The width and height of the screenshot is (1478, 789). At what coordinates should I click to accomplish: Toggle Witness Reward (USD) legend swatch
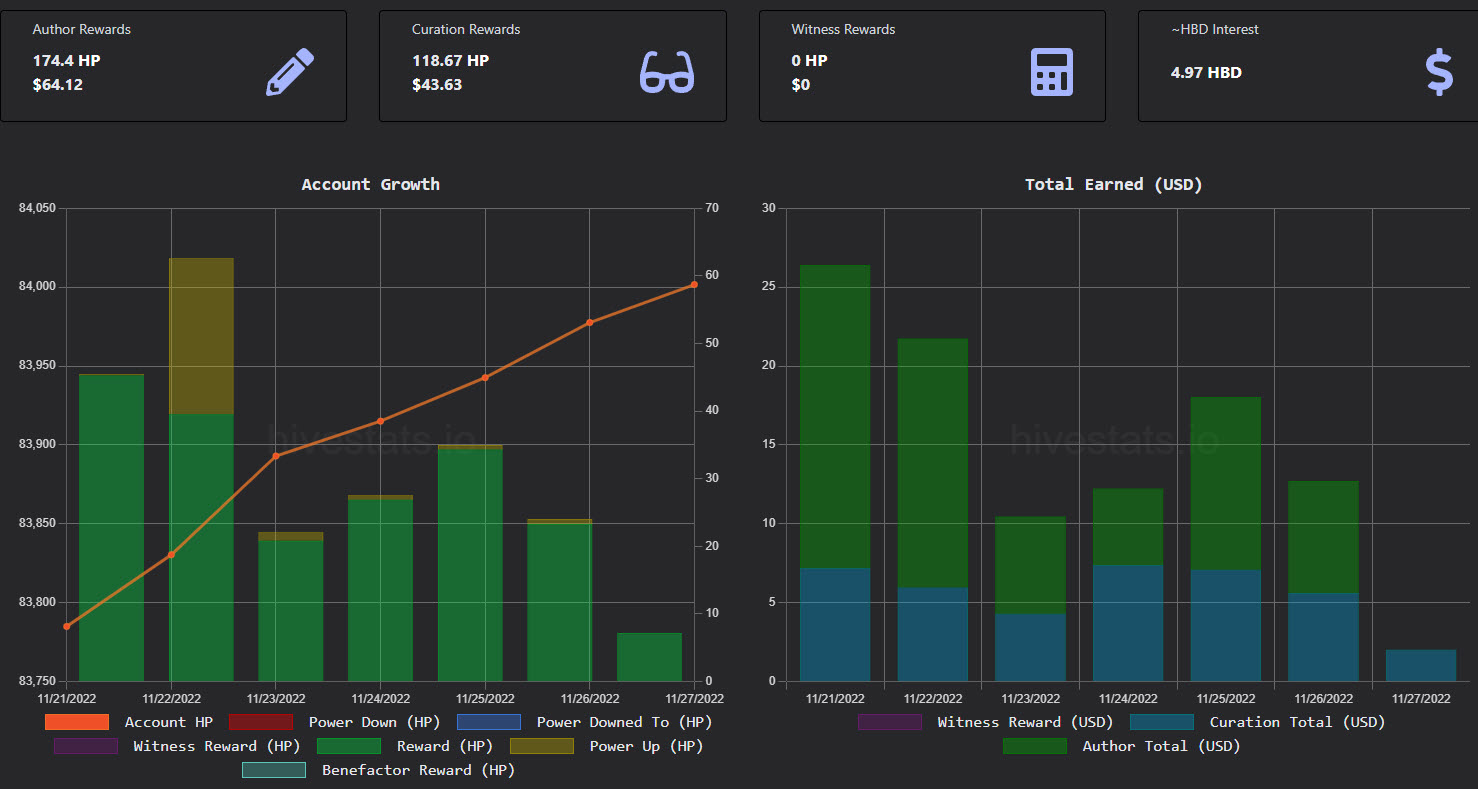coord(890,721)
